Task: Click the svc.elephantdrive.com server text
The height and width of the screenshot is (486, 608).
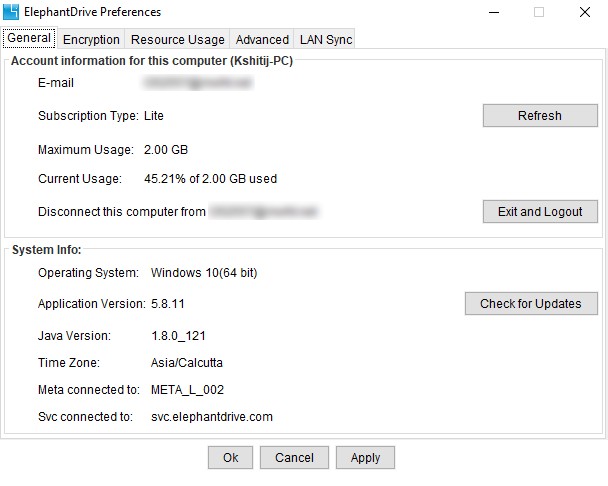Action: pos(212,417)
